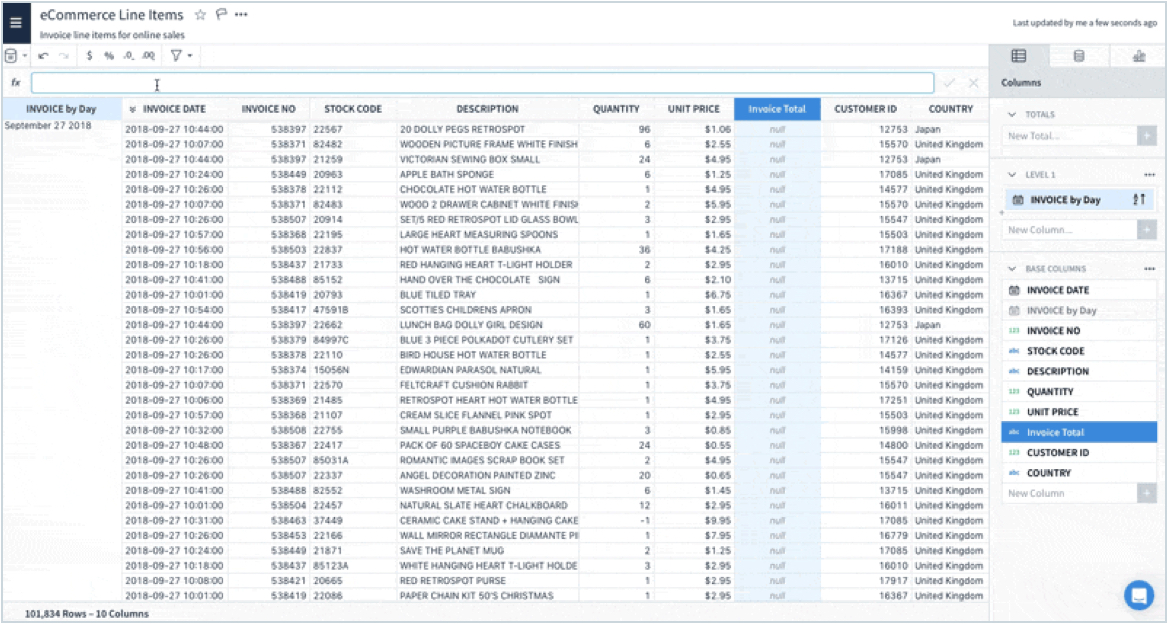
Task: Click into the formula bar input
Action: click(482, 83)
